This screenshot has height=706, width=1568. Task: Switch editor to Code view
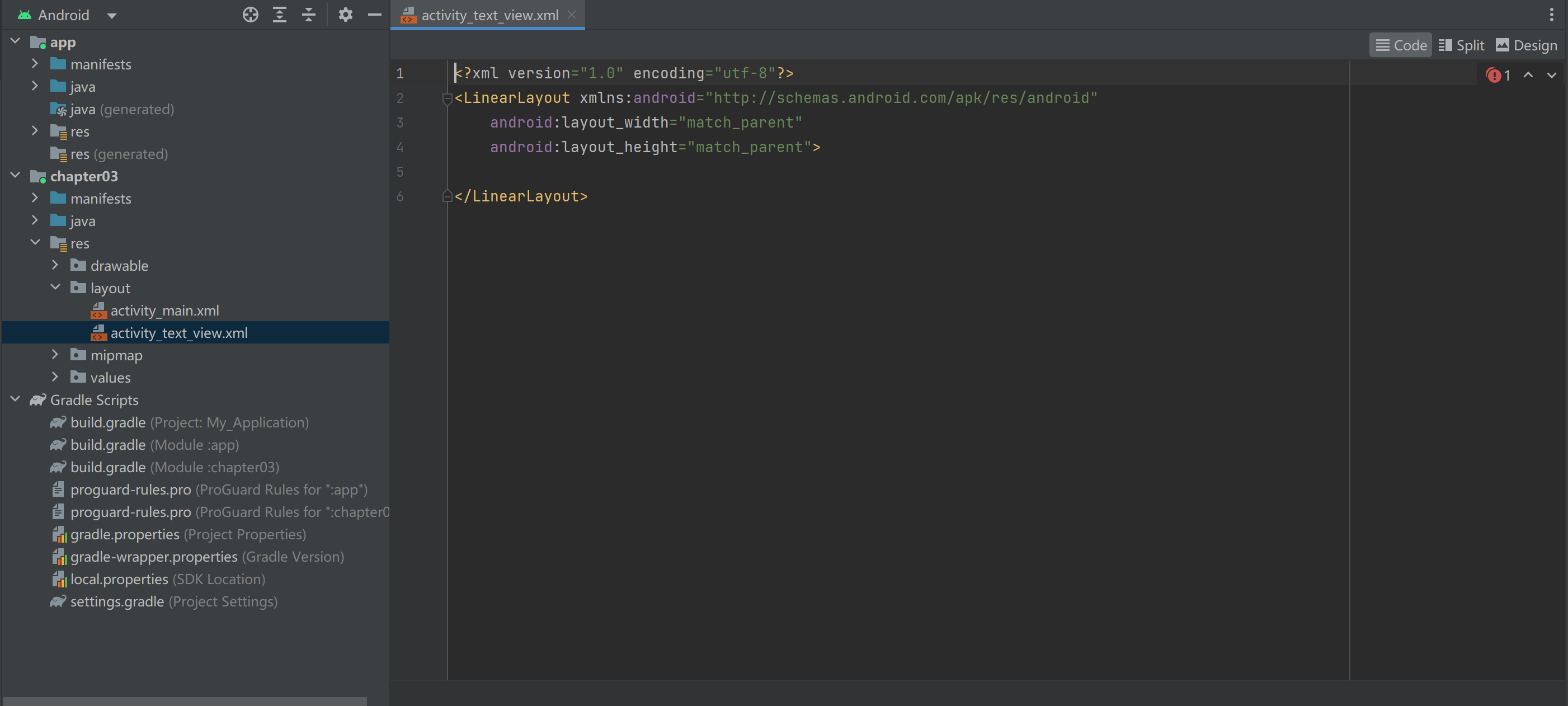[1401, 45]
